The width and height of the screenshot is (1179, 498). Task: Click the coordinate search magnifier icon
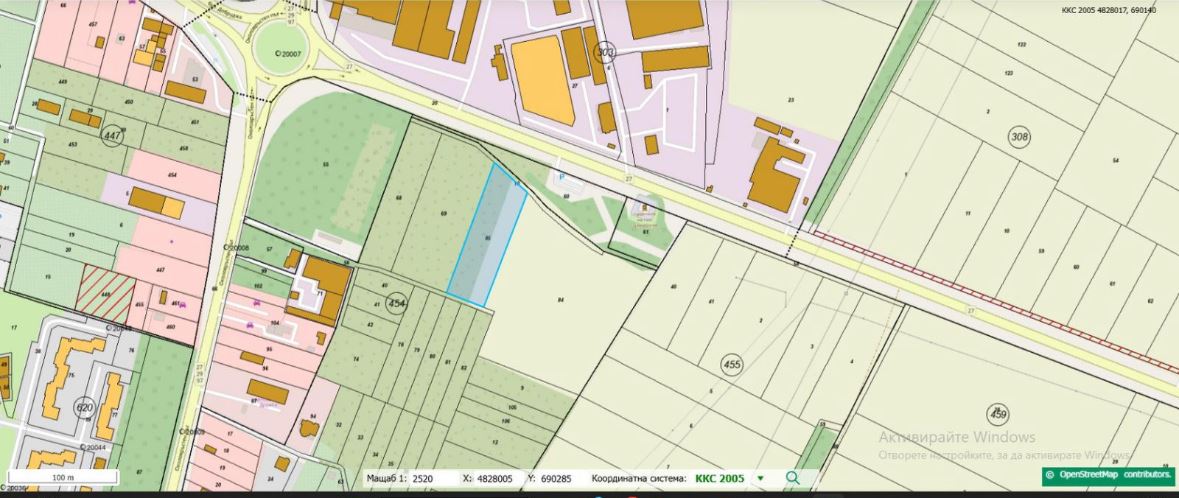click(x=793, y=478)
